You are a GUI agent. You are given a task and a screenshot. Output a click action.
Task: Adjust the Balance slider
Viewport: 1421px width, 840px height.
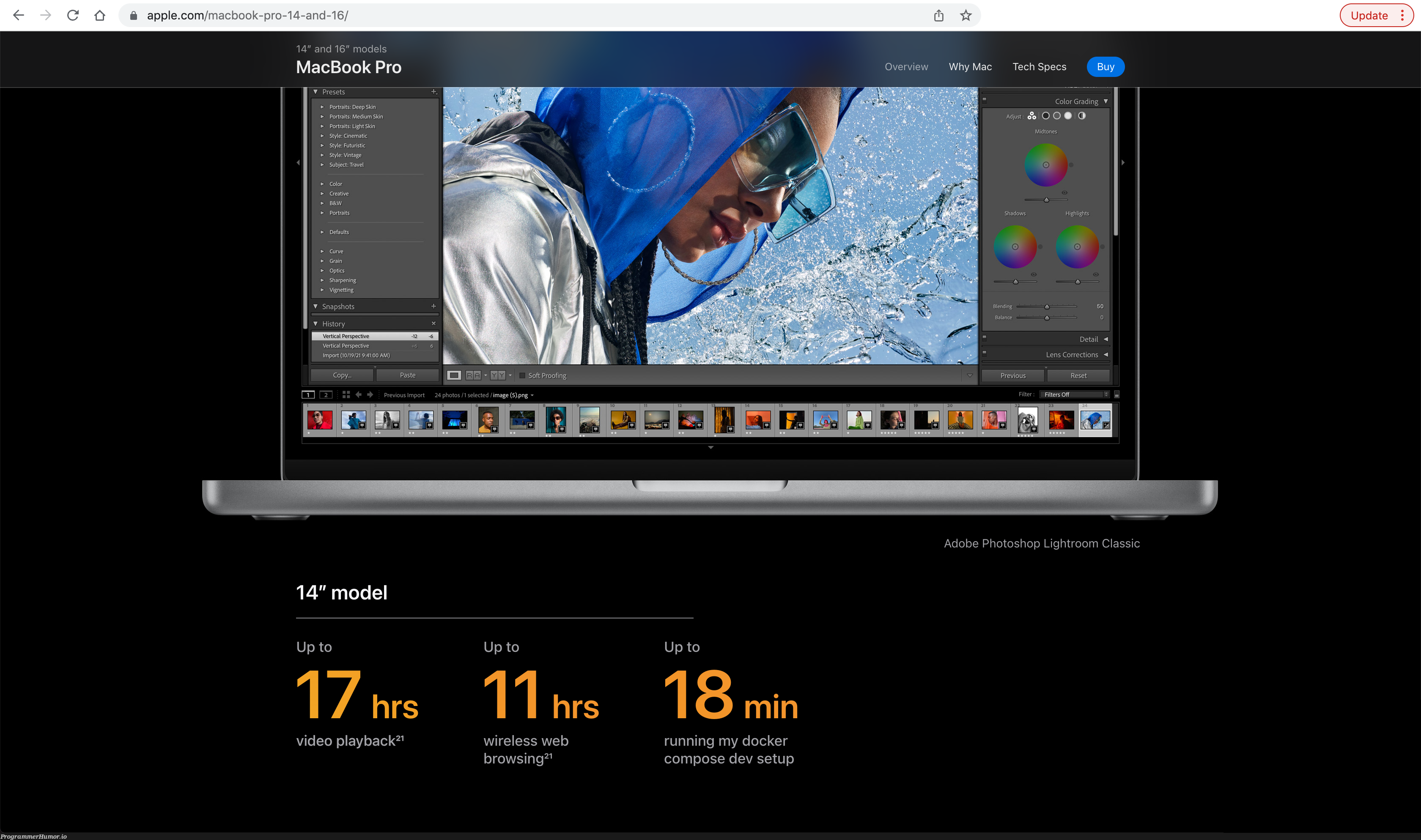pos(1047,317)
